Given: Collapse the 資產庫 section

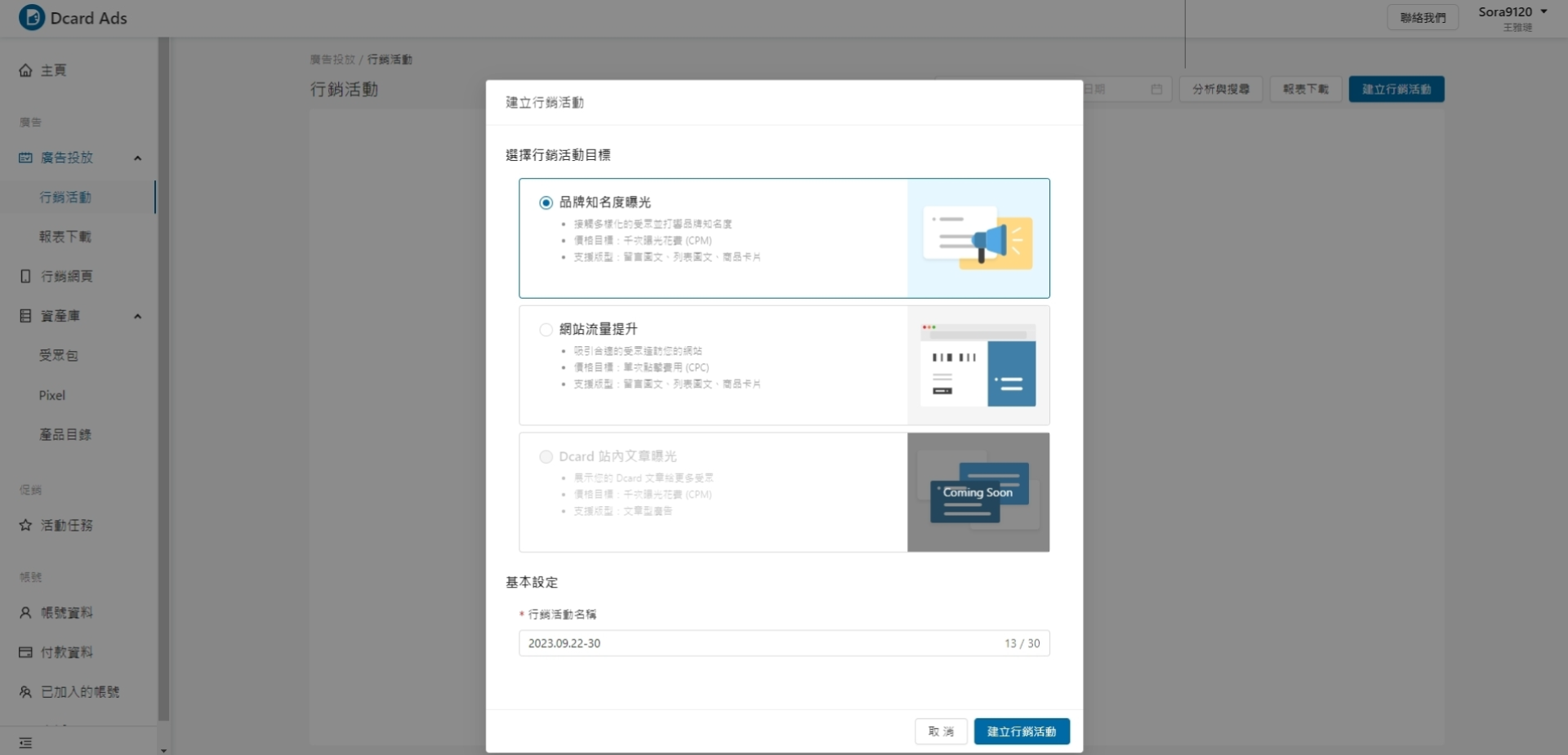Looking at the screenshot, I should (137, 316).
